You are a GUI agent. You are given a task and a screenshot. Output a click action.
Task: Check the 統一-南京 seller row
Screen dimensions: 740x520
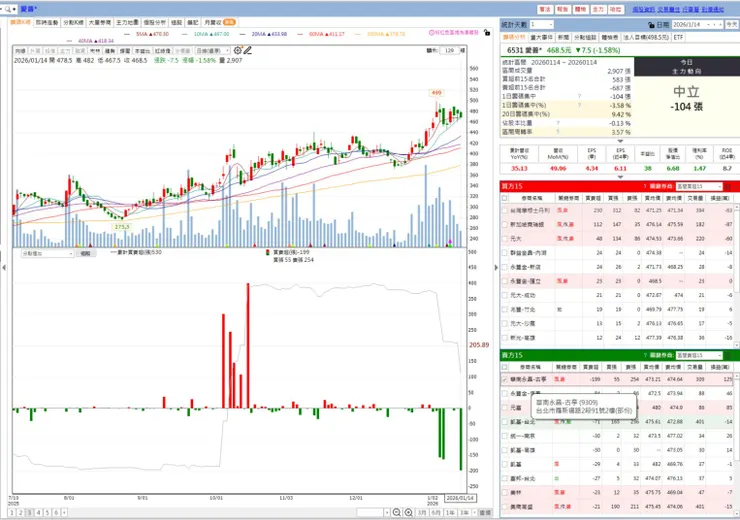[505, 436]
